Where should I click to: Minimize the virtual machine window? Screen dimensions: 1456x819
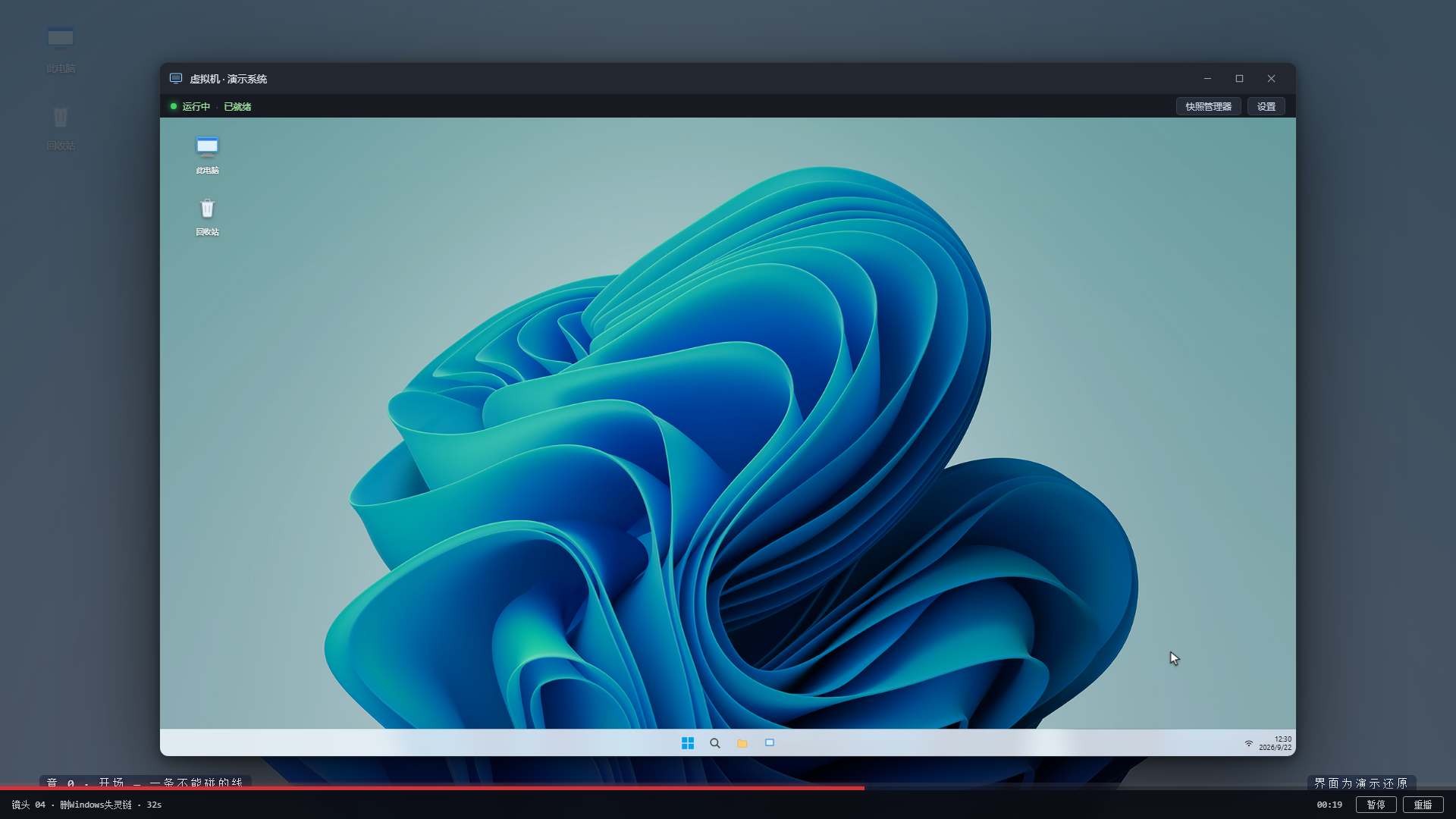(1207, 78)
